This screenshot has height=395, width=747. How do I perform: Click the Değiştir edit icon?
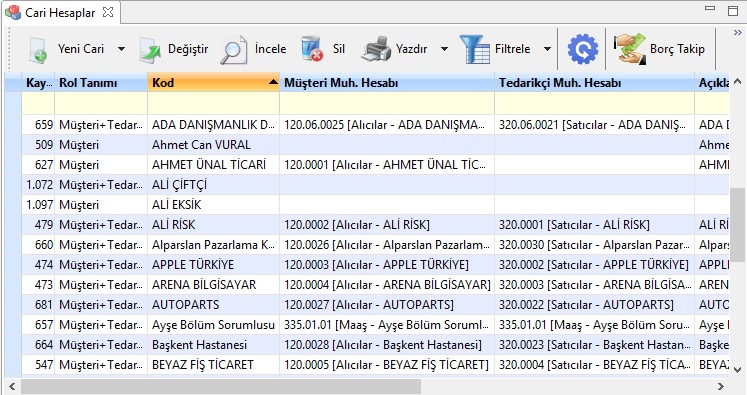point(150,50)
